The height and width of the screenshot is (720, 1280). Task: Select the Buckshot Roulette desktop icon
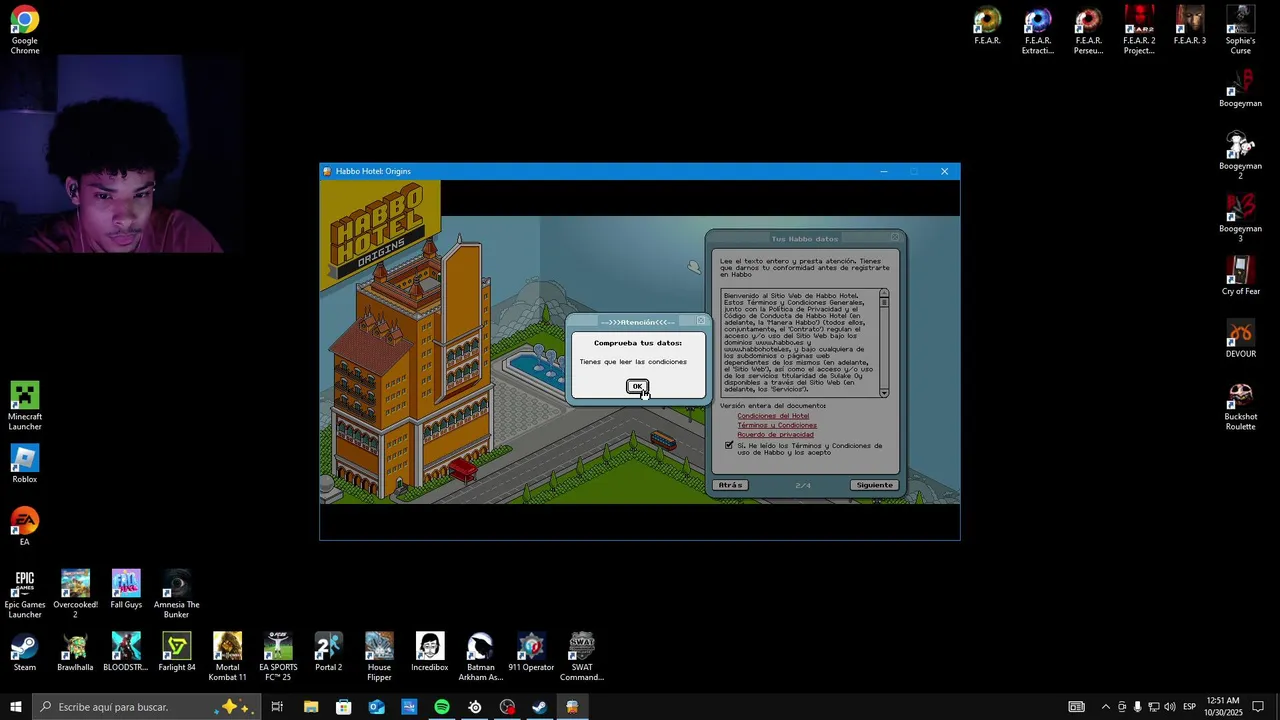coord(1240,405)
